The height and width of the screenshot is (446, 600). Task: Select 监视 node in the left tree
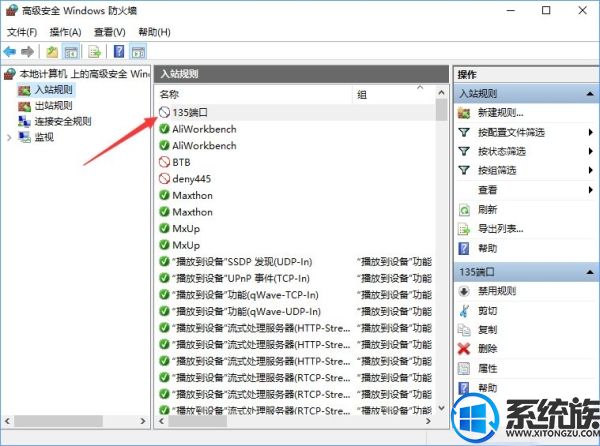[44, 137]
